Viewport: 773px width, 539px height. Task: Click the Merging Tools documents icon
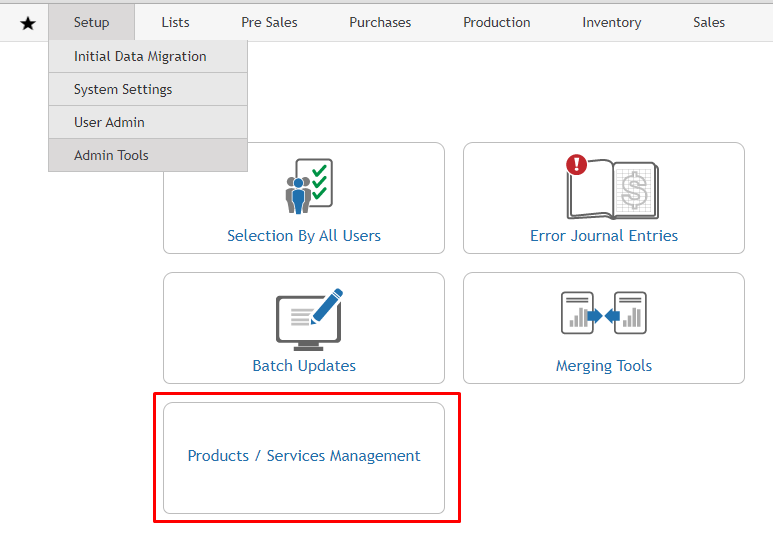(603, 313)
